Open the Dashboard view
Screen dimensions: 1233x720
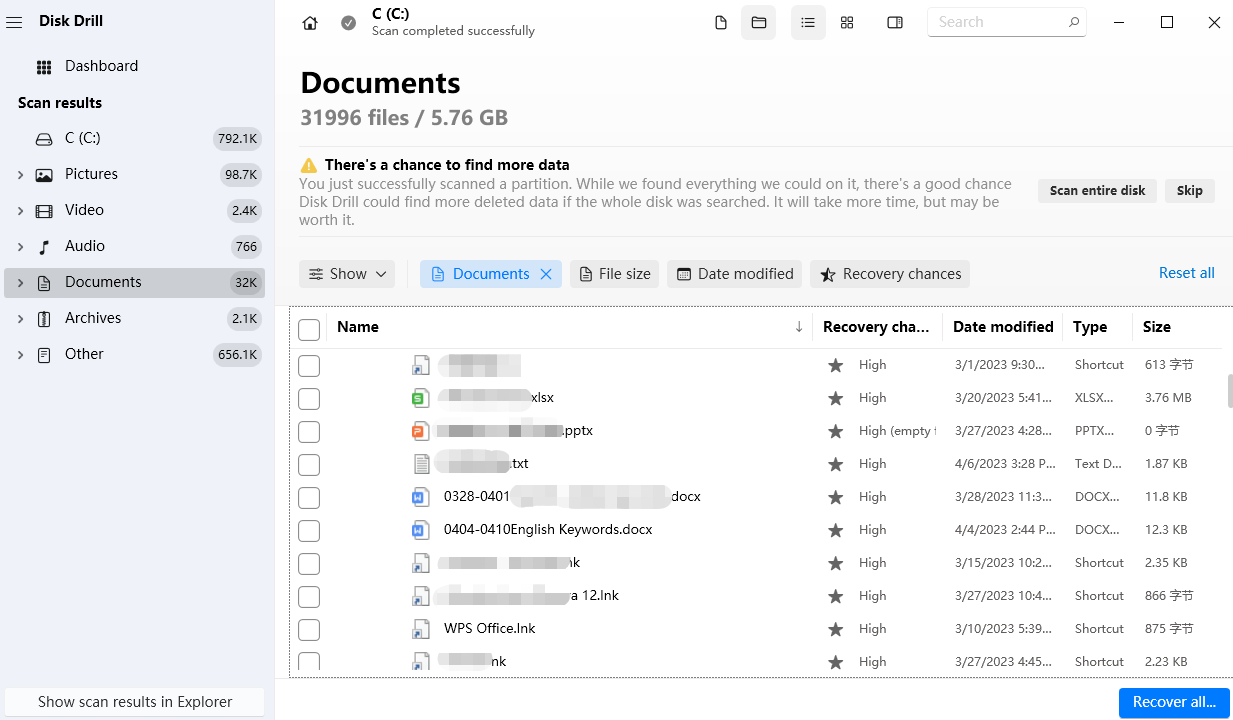coord(103,65)
